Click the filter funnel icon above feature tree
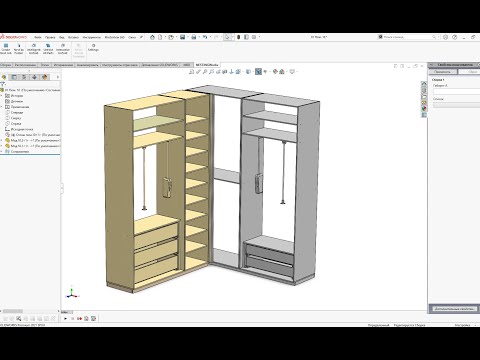The height and width of the screenshot is (360, 480). 3,84
